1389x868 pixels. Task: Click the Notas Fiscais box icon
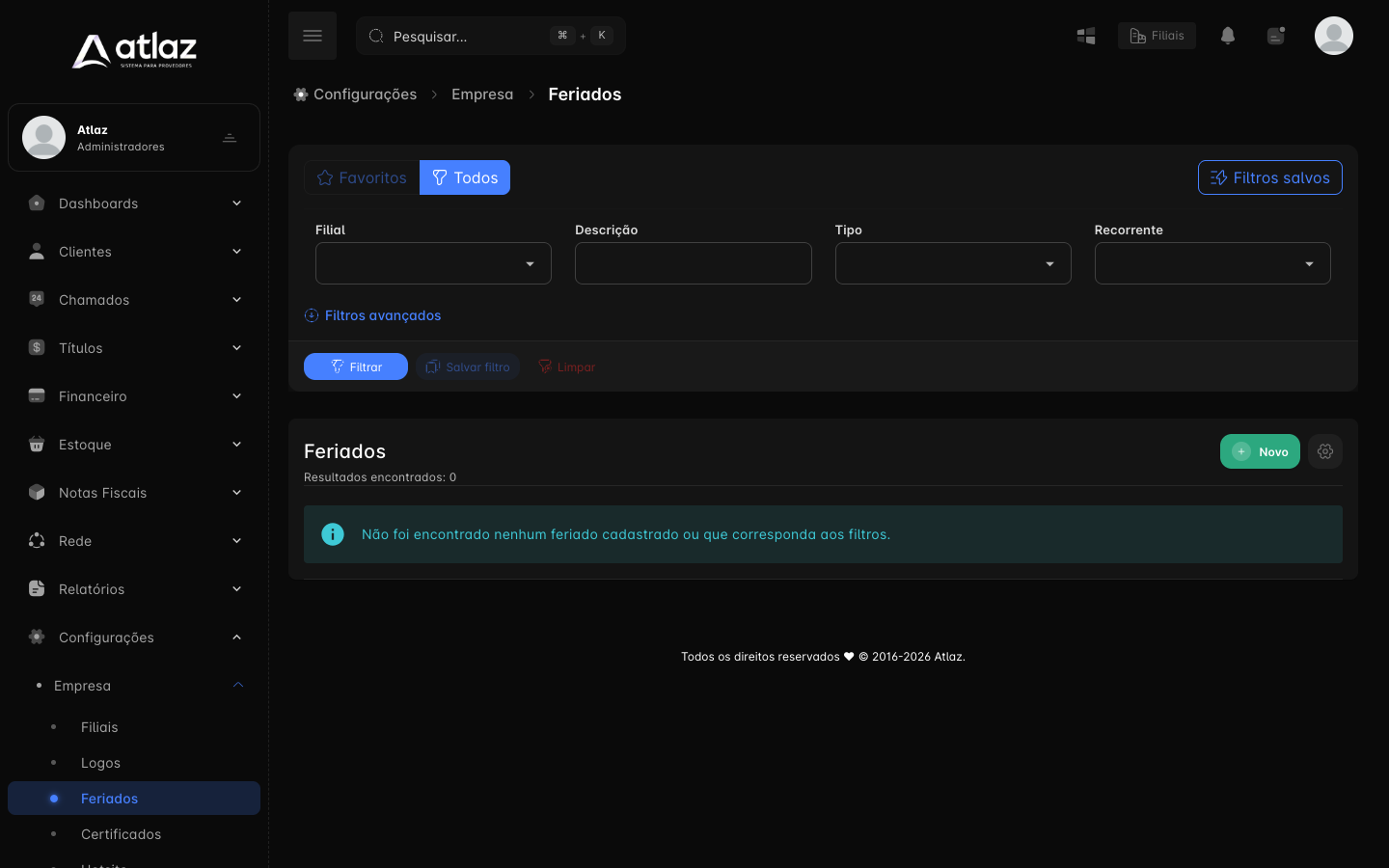[x=37, y=493]
